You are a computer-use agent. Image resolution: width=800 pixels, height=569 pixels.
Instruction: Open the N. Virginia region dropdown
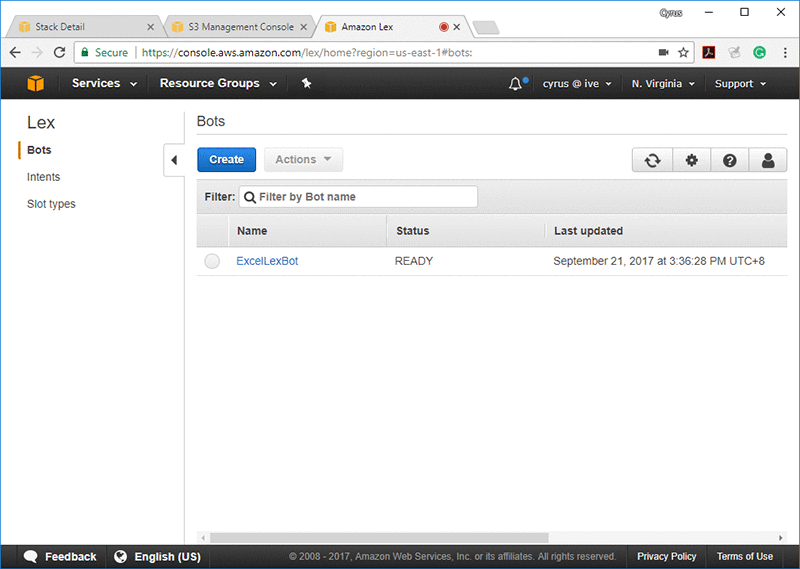click(x=663, y=83)
